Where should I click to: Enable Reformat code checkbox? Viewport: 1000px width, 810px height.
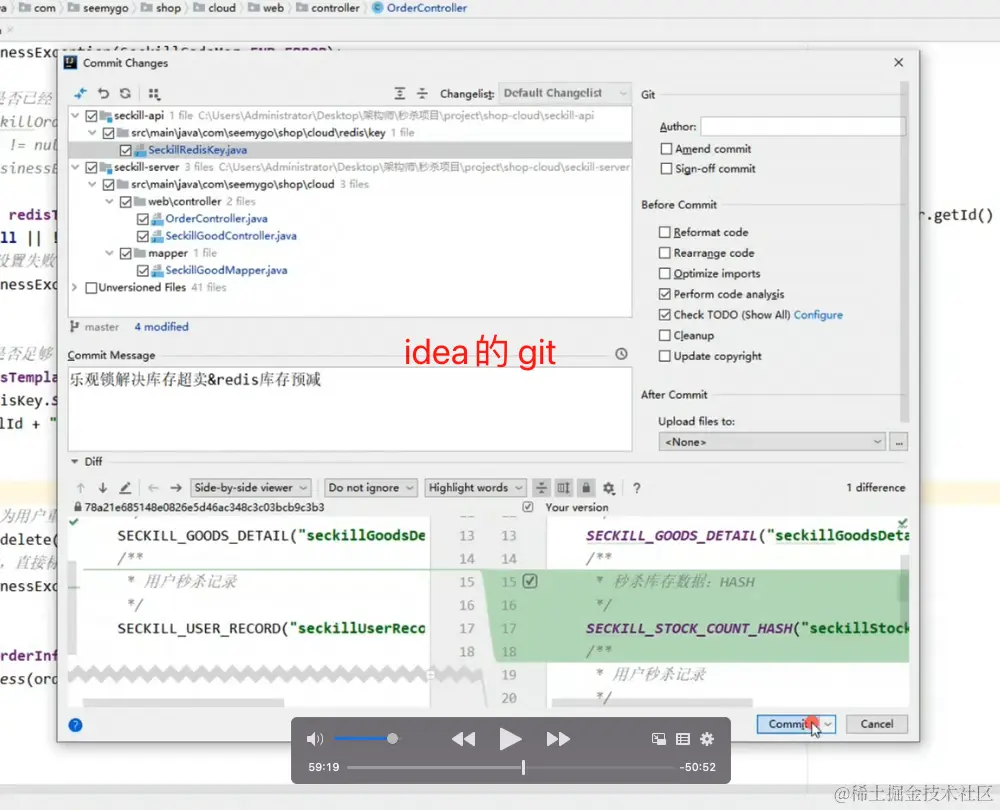[x=665, y=232]
